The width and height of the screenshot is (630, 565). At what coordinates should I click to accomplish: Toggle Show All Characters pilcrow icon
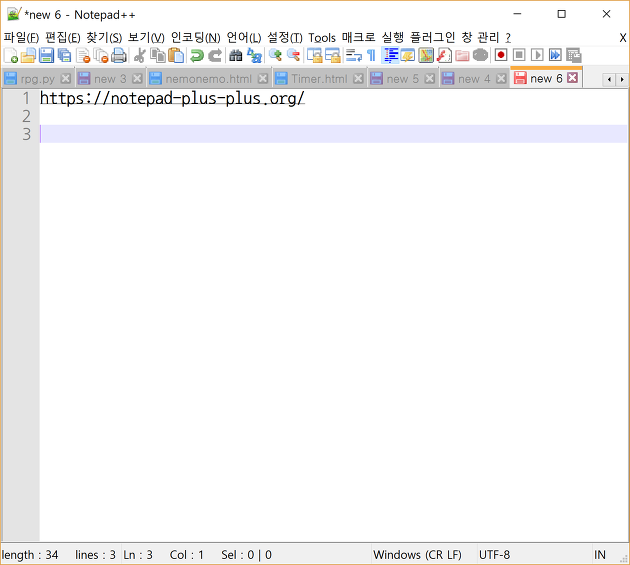click(x=372, y=55)
